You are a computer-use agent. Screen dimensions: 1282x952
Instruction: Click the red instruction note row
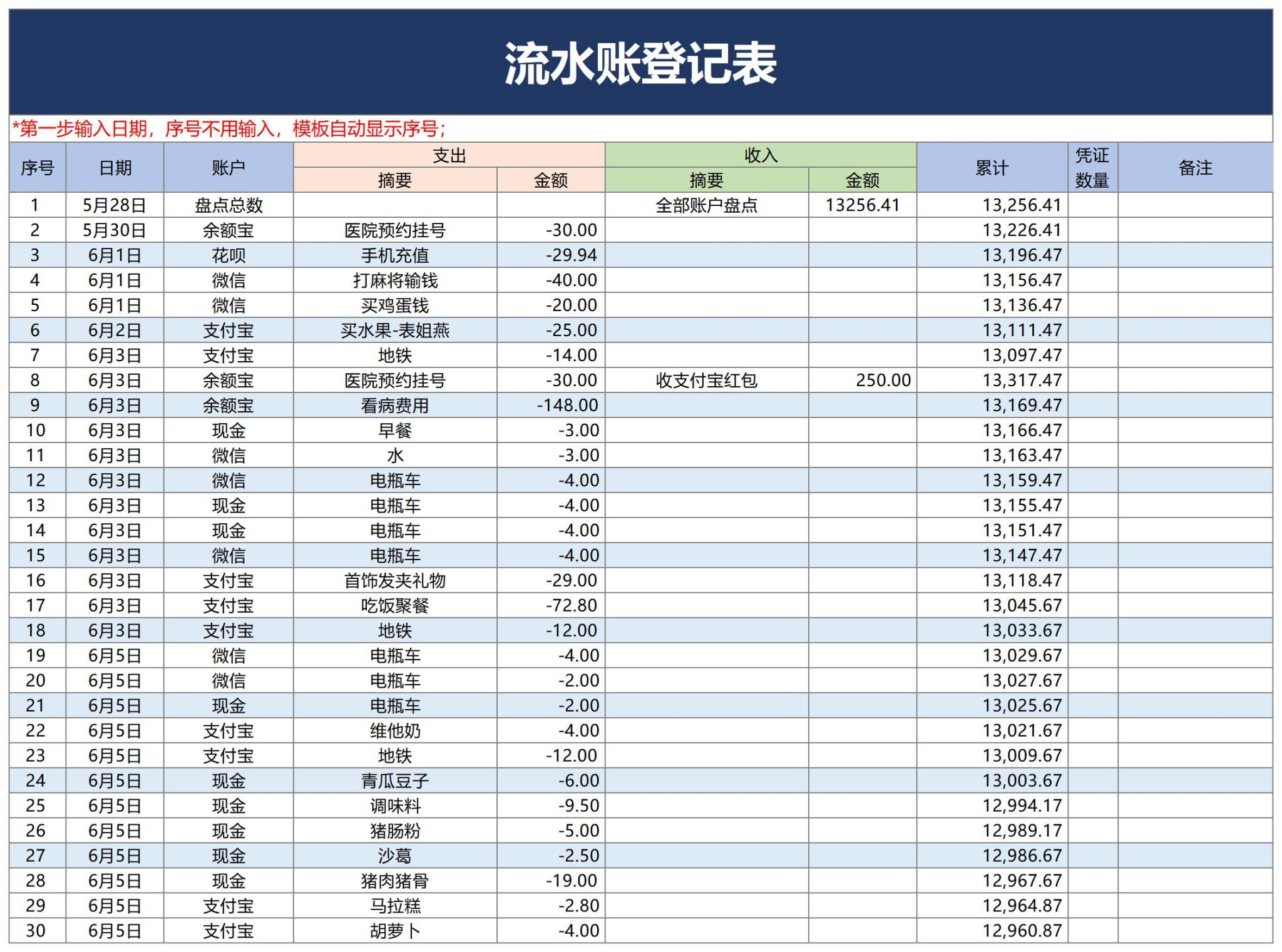tap(640, 129)
